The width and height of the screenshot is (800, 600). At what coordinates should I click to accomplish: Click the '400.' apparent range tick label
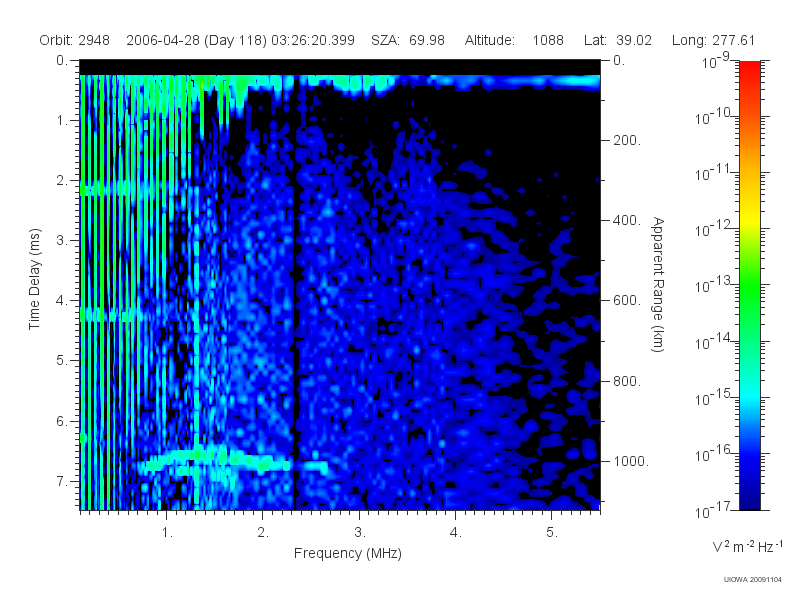coord(627,220)
